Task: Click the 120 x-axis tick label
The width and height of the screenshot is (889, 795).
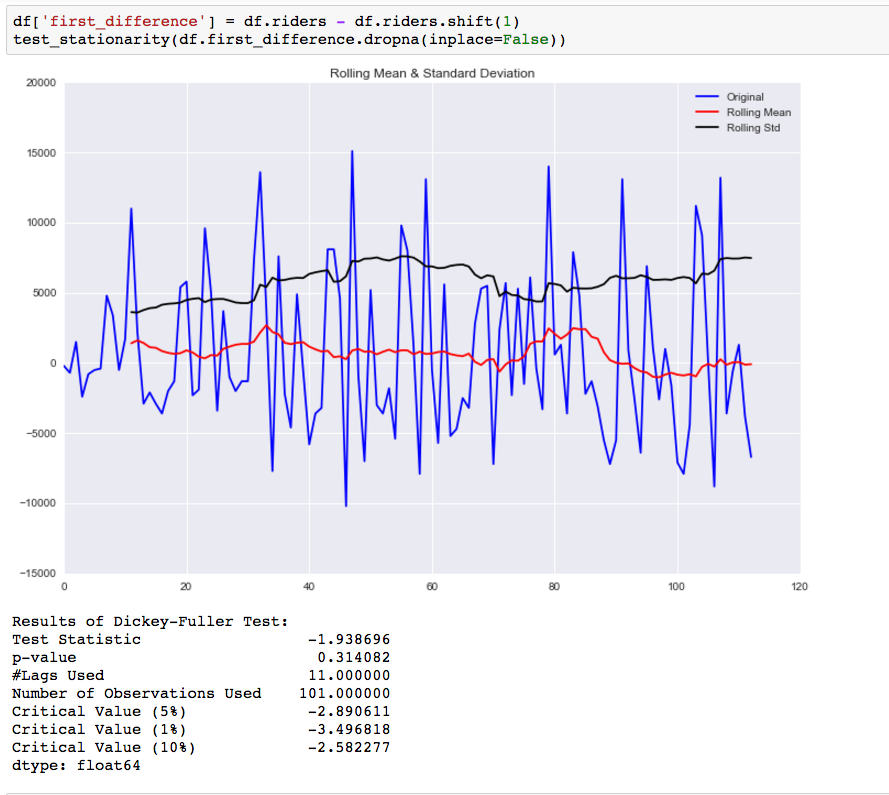Action: pyautogui.click(x=799, y=586)
